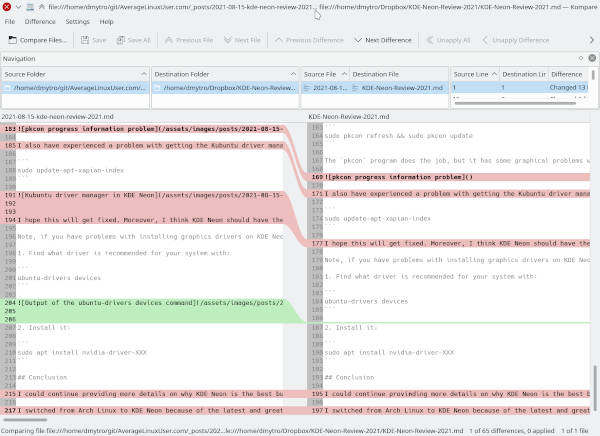Float the Navigation panel with diamond icon
The image size is (600, 436).
pyautogui.click(x=580, y=58)
